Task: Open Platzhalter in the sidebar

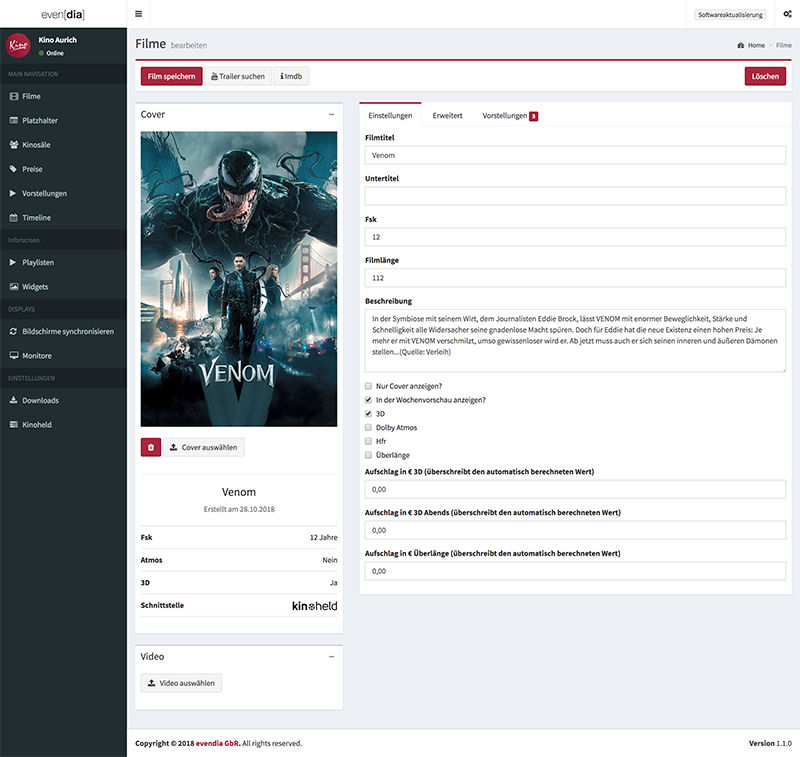Action: pos(63,120)
